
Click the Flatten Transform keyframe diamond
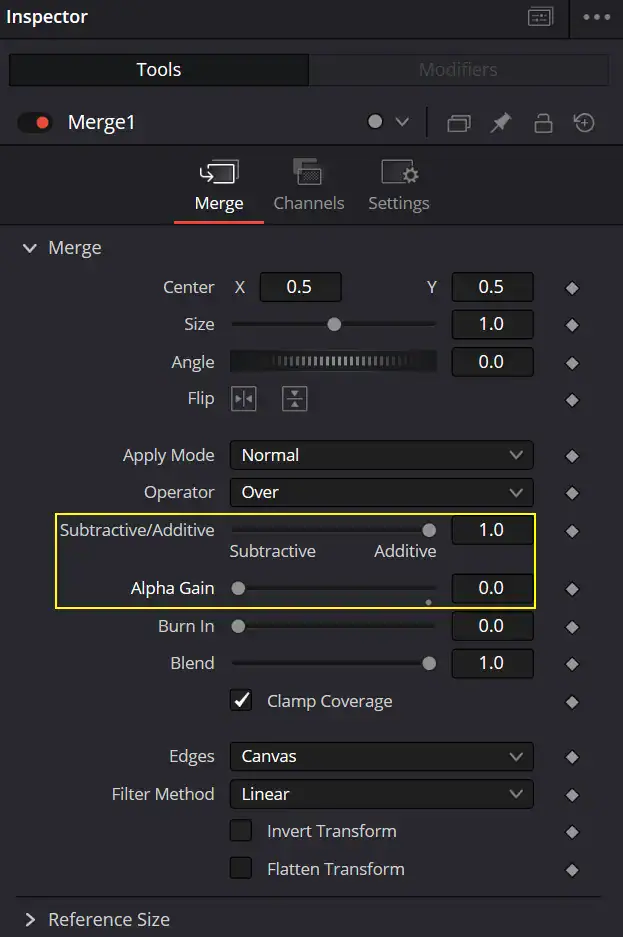pyautogui.click(x=572, y=869)
